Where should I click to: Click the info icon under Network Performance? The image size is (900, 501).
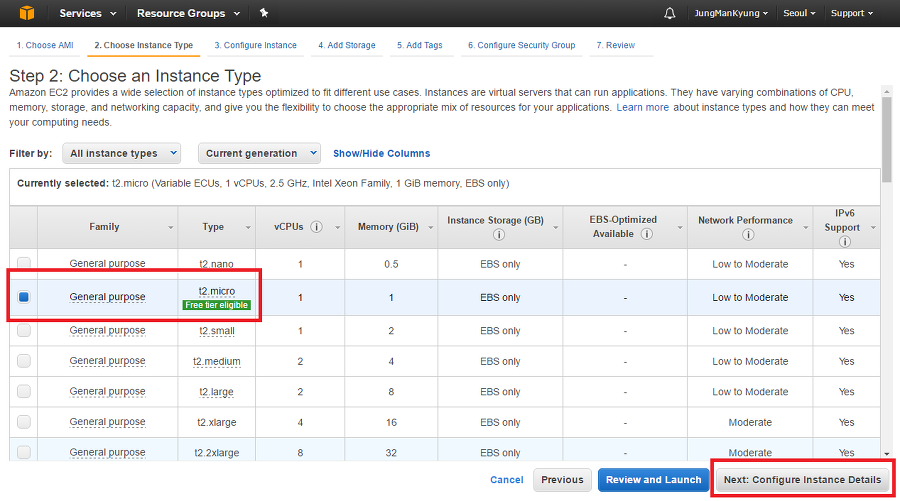click(x=749, y=234)
